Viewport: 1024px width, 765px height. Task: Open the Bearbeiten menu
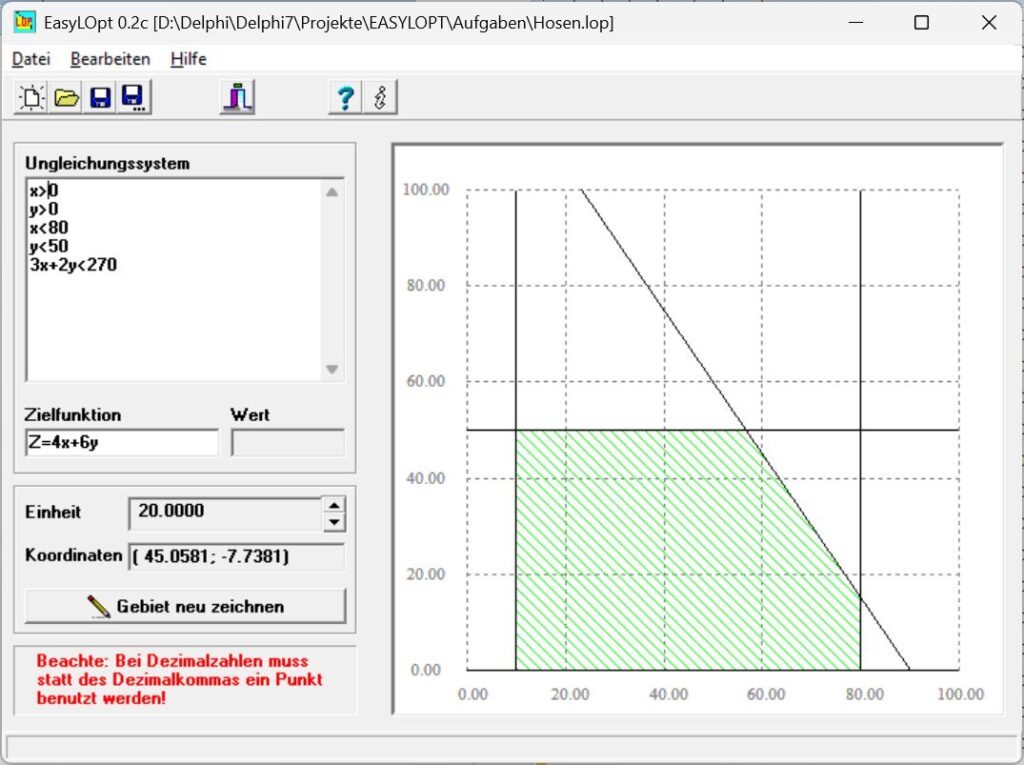(x=110, y=59)
